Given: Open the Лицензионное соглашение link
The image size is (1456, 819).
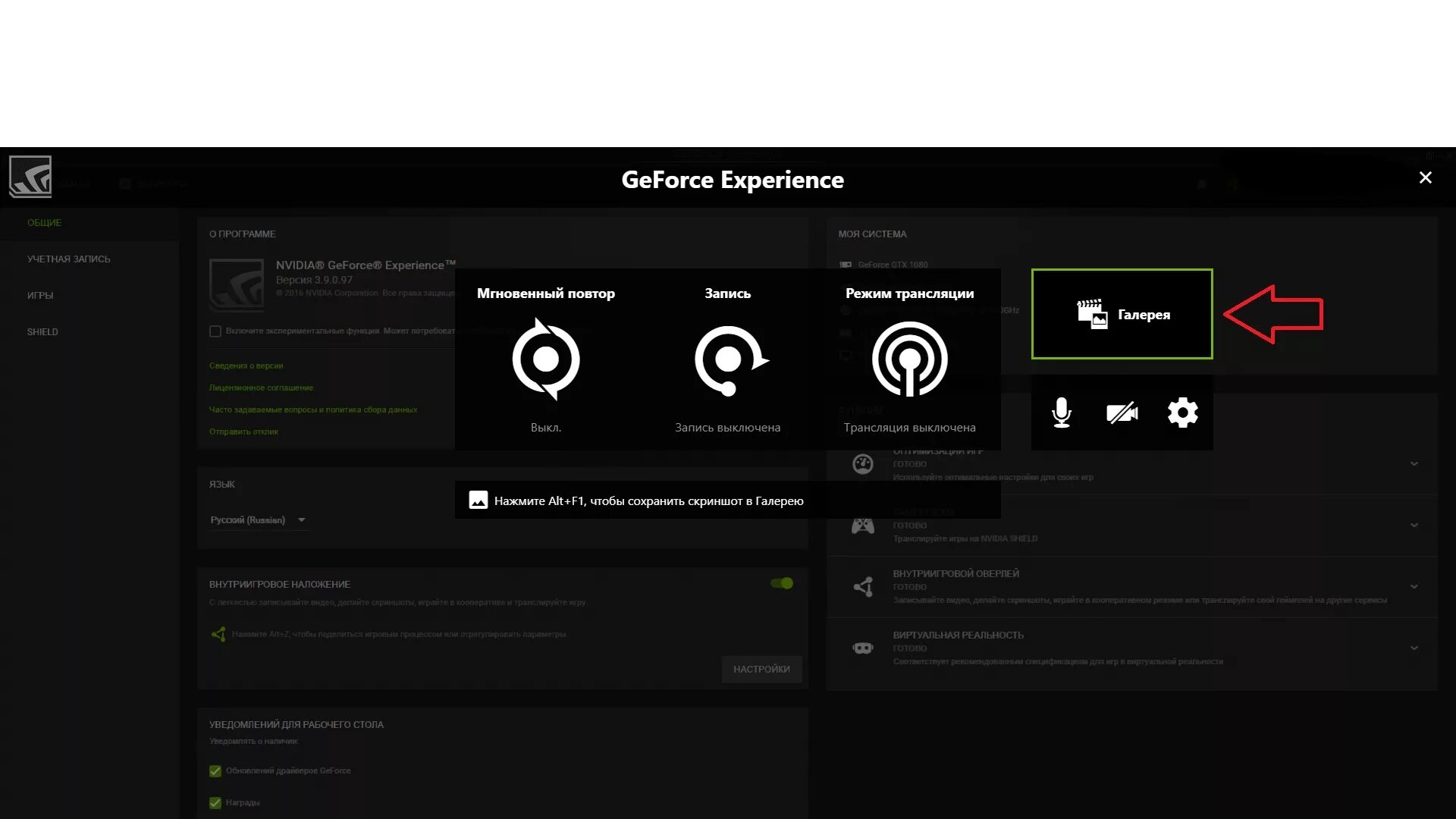Looking at the screenshot, I should [261, 388].
